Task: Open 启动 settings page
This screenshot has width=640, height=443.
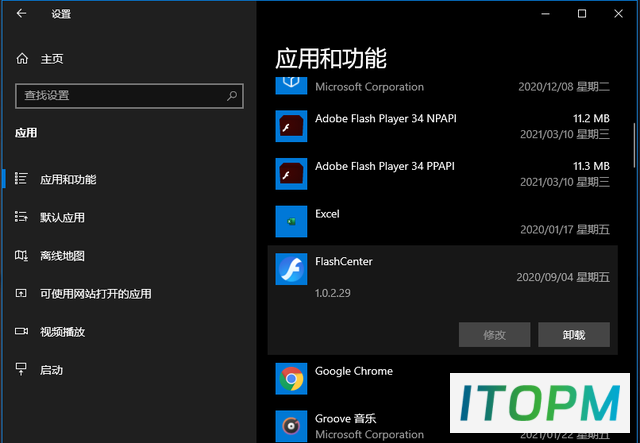Action: [x=51, y=370]
